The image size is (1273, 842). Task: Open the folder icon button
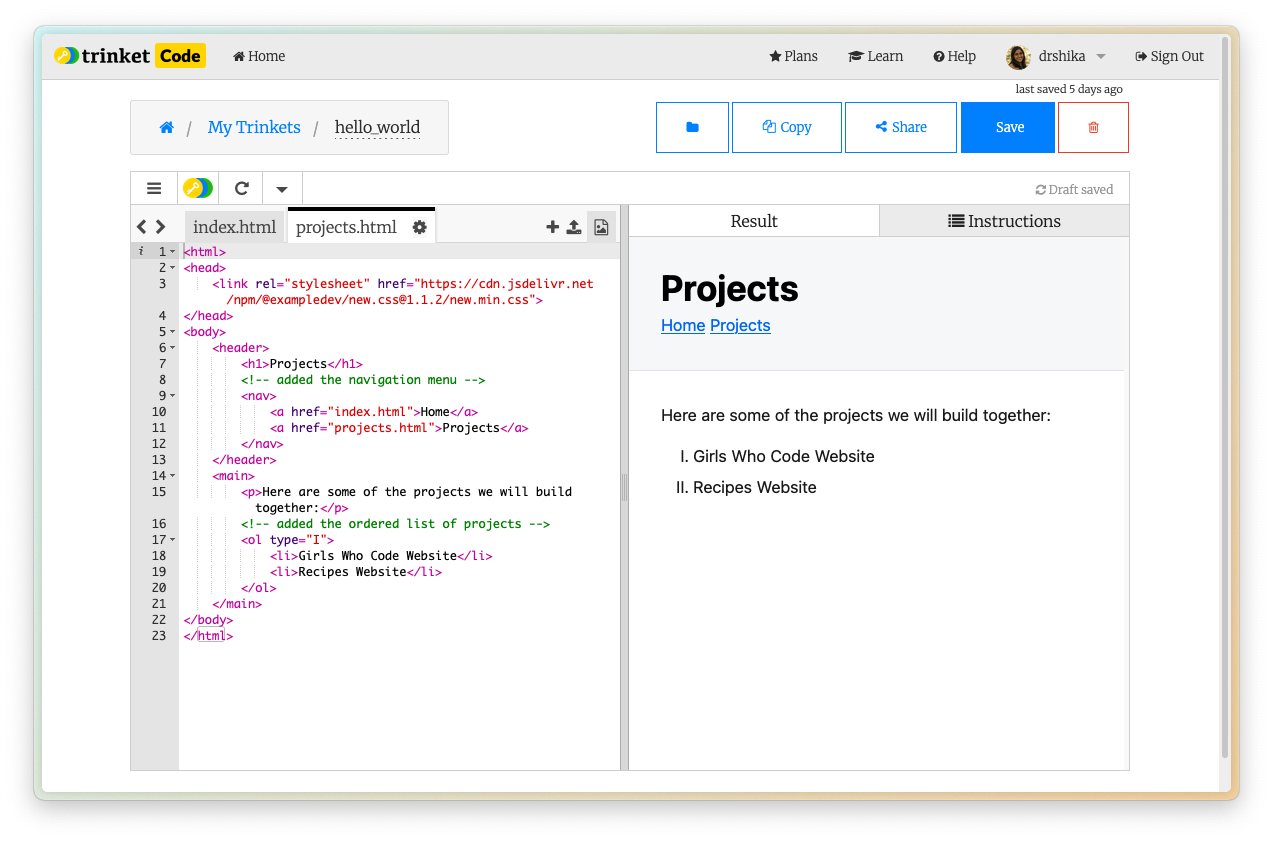coord(692,127)
